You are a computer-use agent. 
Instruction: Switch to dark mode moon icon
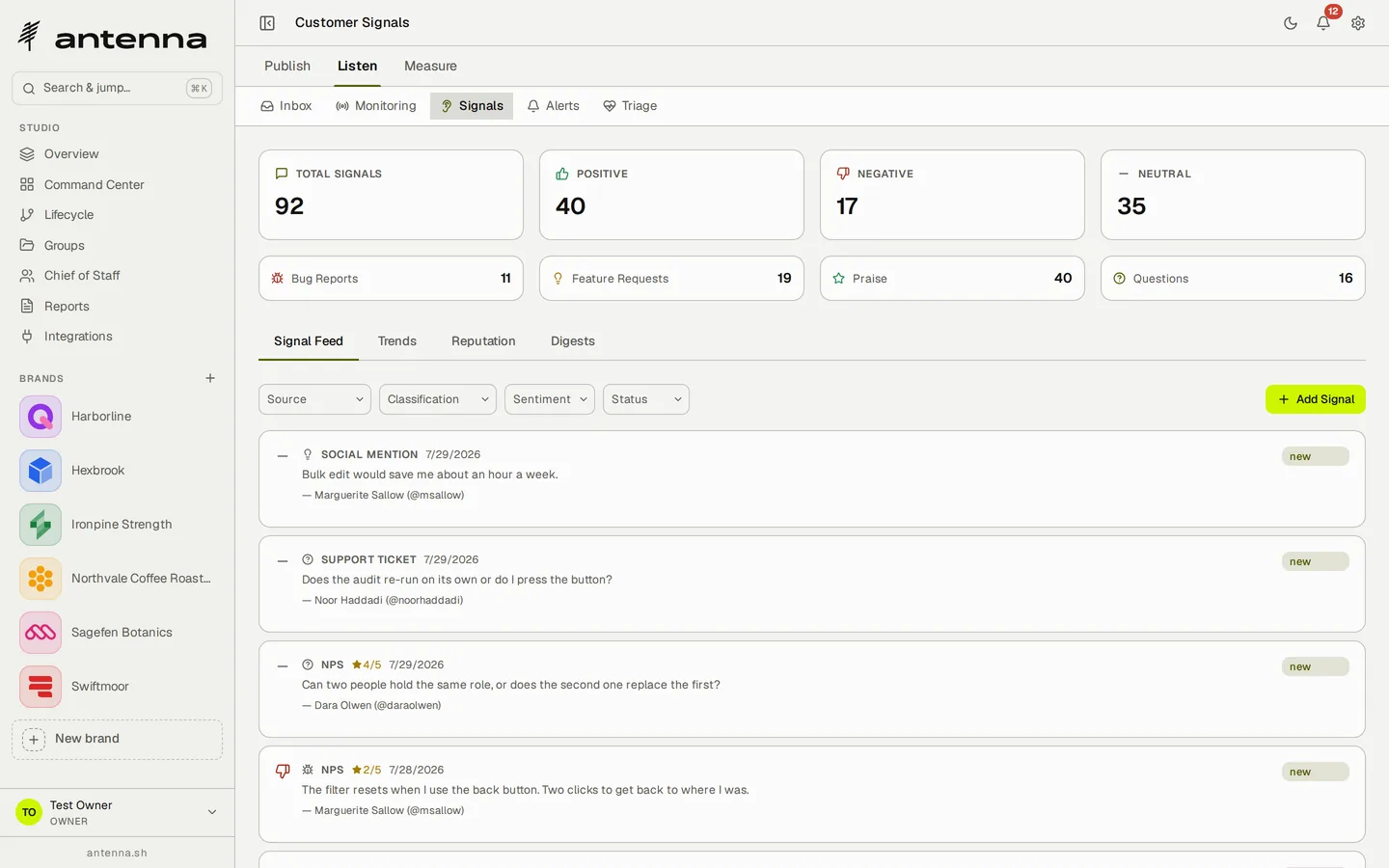pyautogui.click(x=1291, y=23)
